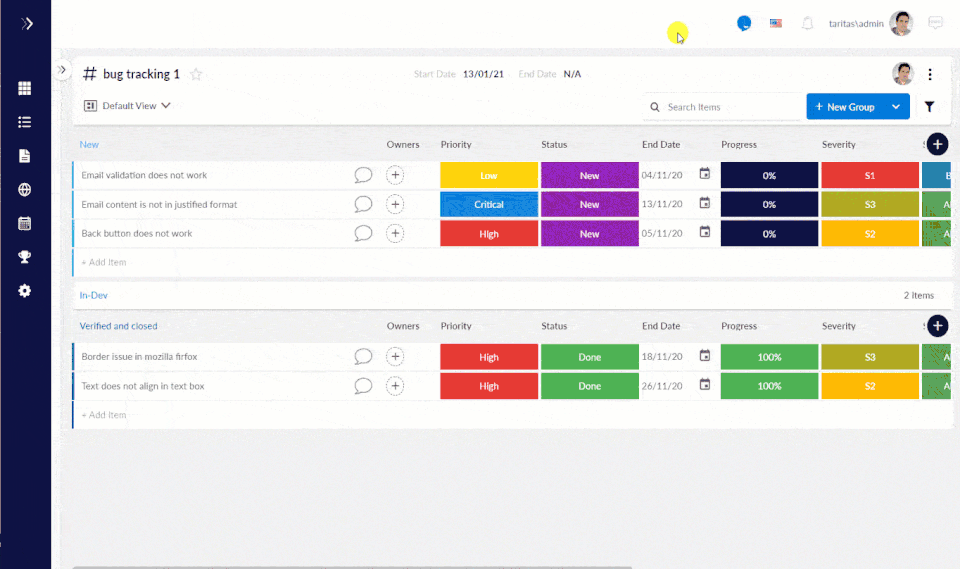Screen dimensions: 960x569
Task: Add owner to Back button does not work
Action: (x=395, y=233)
